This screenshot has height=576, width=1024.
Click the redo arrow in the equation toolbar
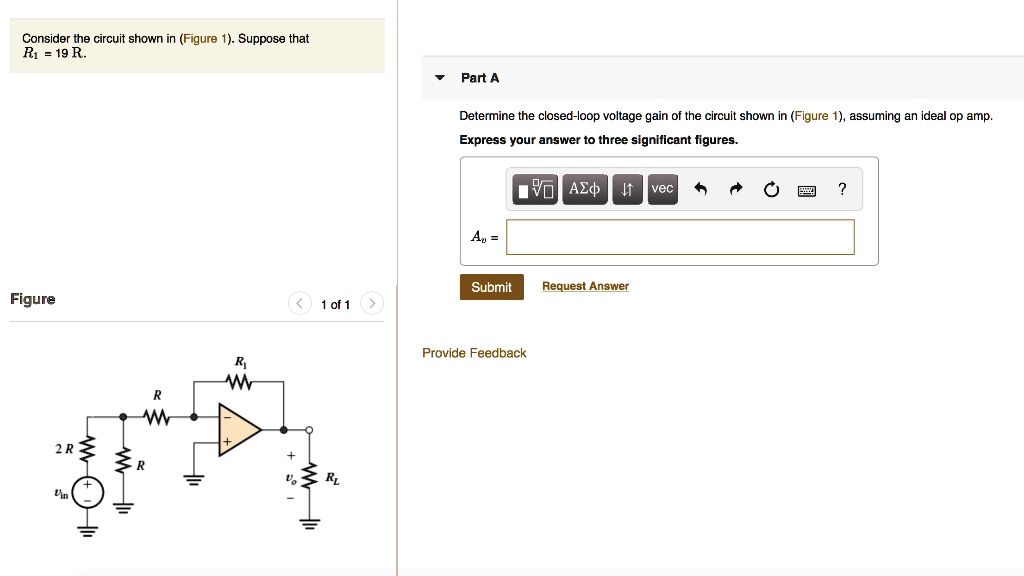point(735,188)
